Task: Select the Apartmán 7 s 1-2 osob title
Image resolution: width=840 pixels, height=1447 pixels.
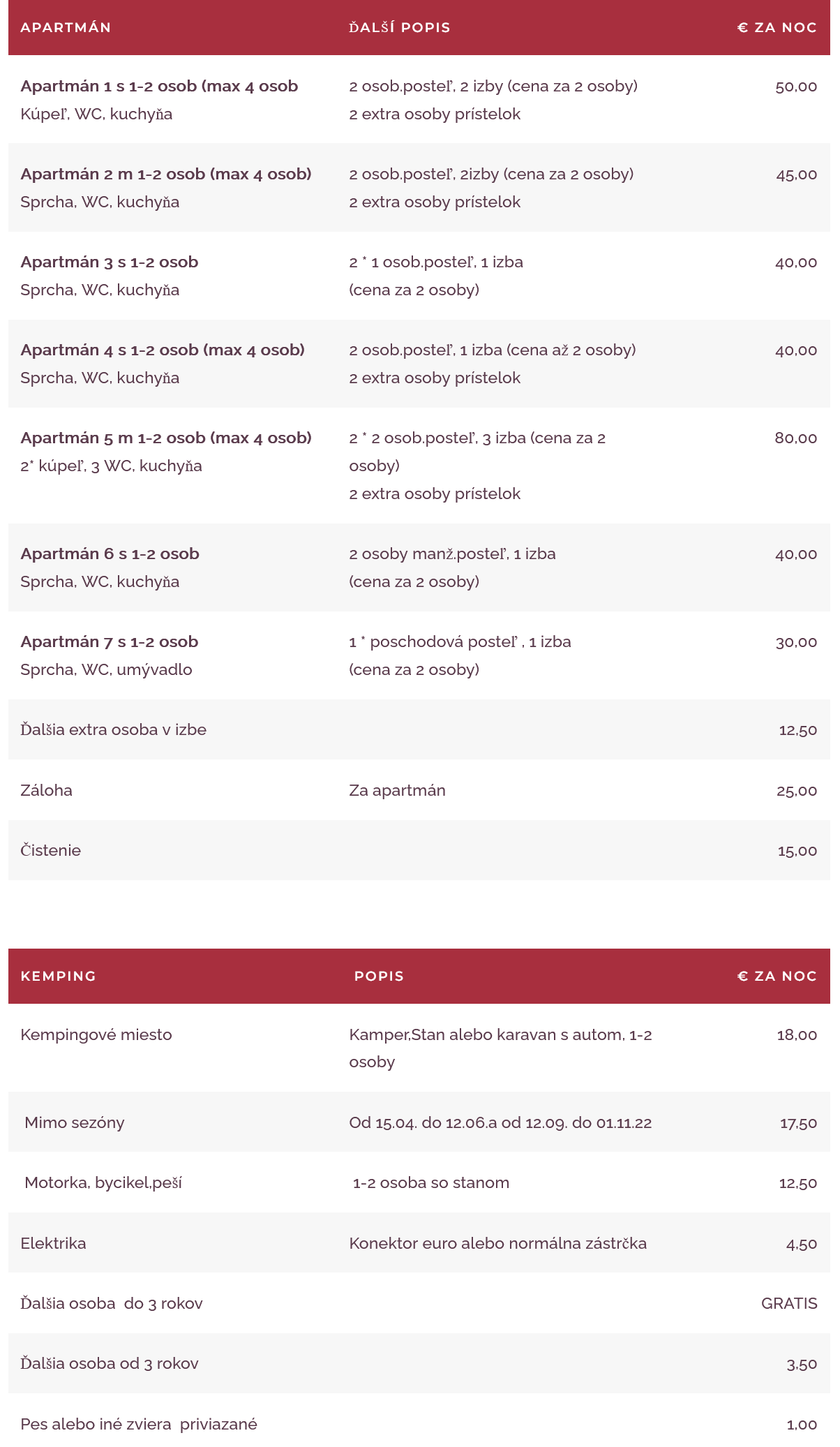Action: coord(110,642)
